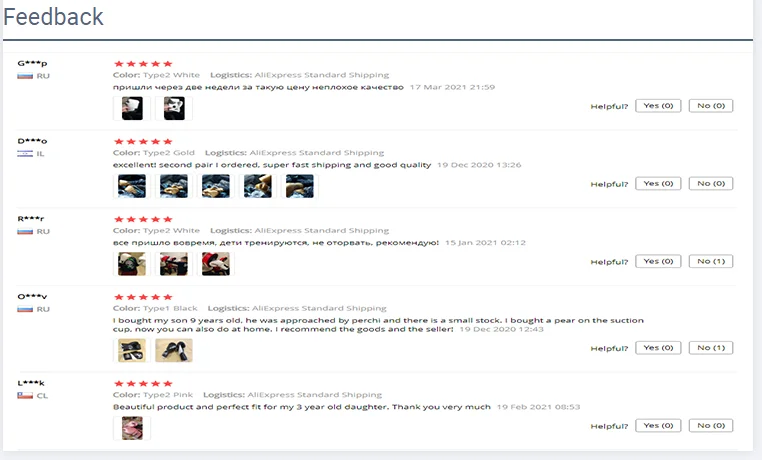Open first photo in O***v's review
Image resolution: width=762 pixels, height=460 pixels.
[x=132, y=350]
